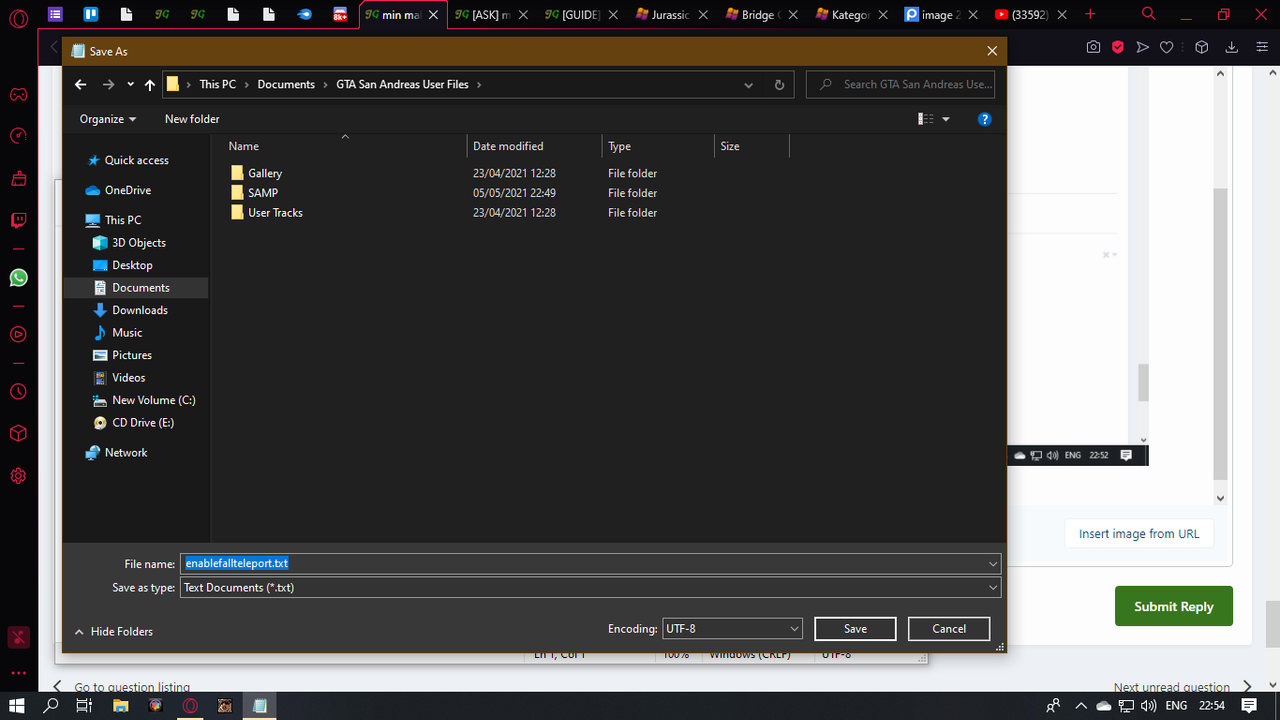Open the Save as type dropdown
Screen dimensions: 1280x720
(x=992, y=588)
